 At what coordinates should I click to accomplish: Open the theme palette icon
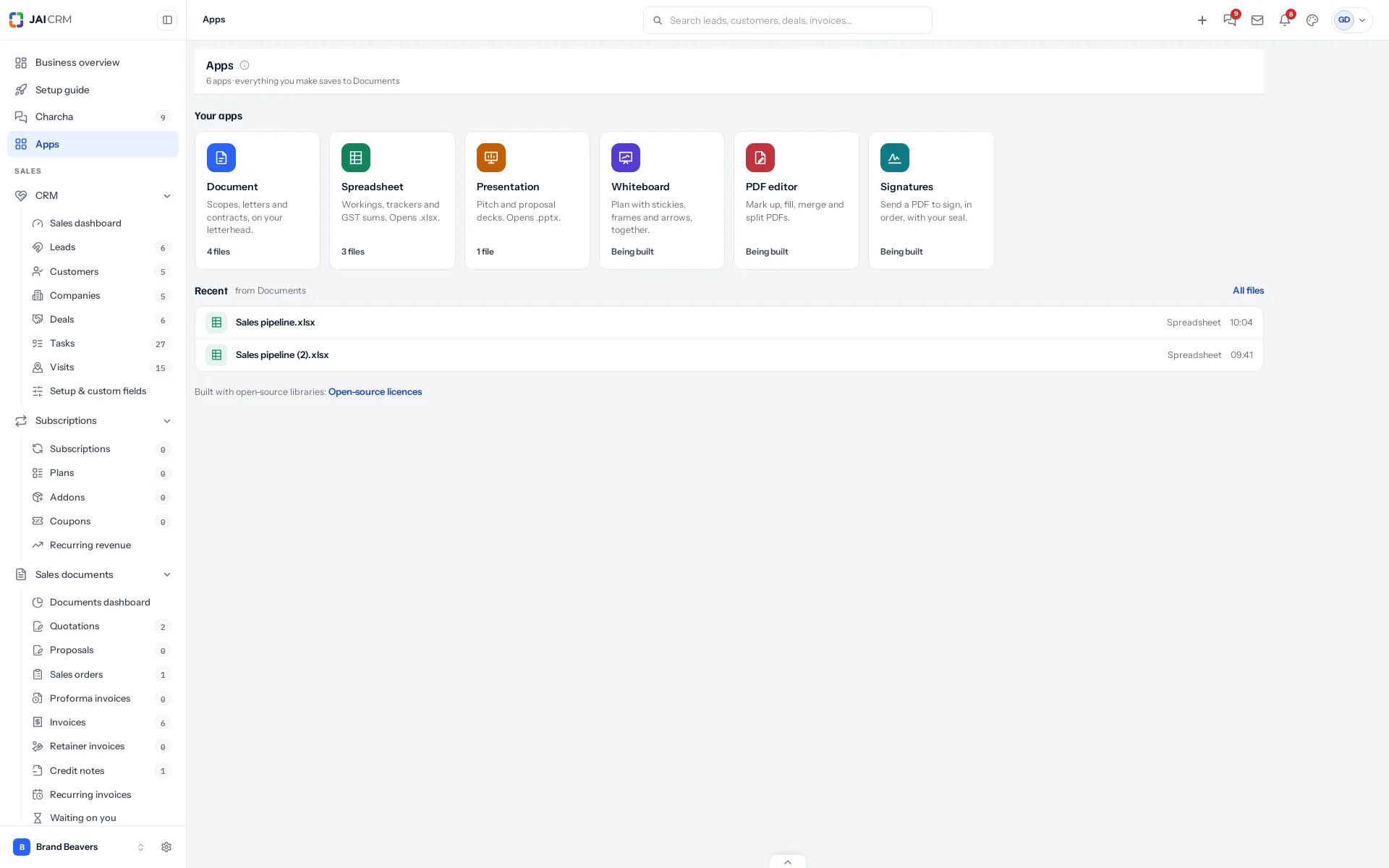point(1312,20)
